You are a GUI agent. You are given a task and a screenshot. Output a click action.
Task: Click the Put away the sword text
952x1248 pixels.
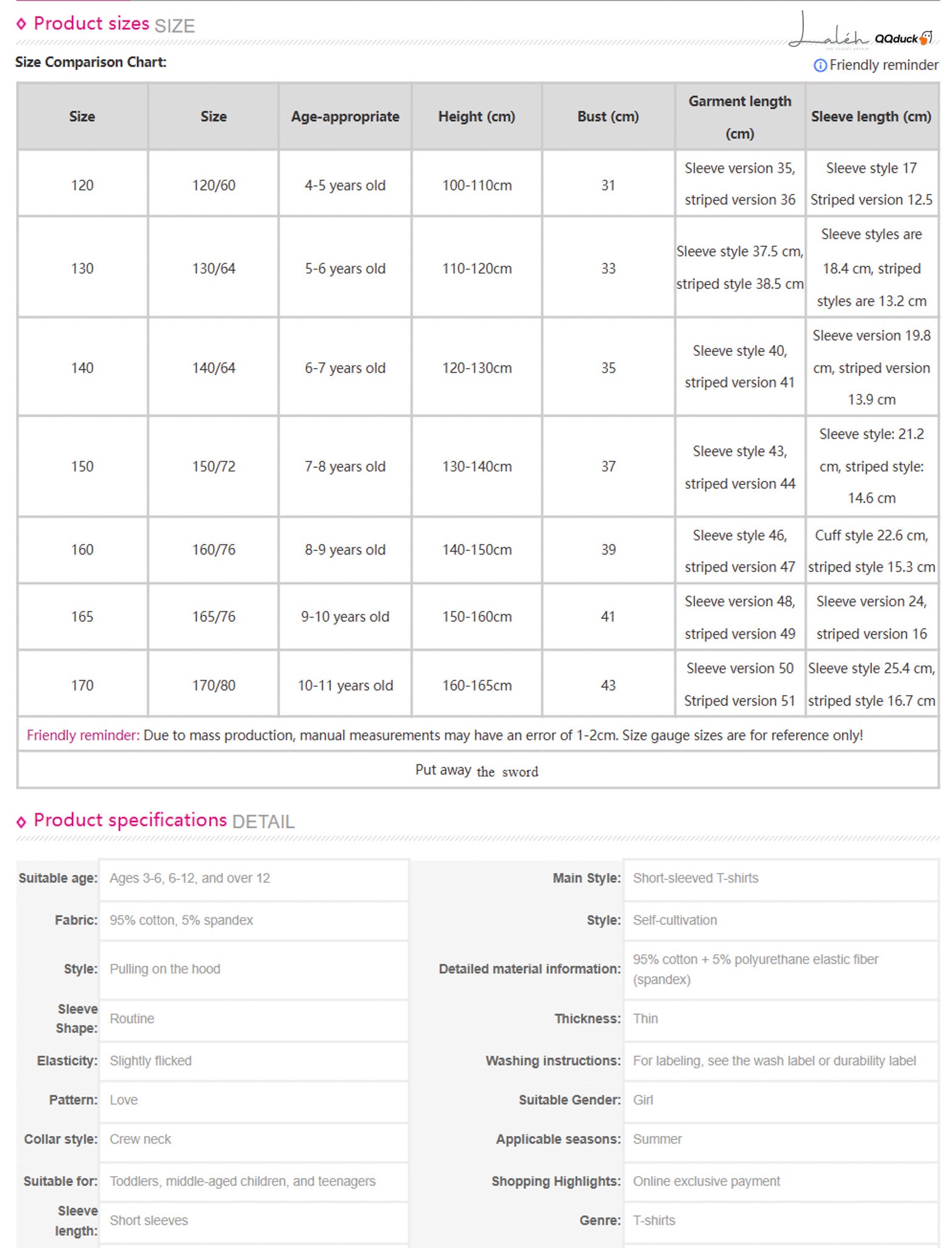pos(477,771)
